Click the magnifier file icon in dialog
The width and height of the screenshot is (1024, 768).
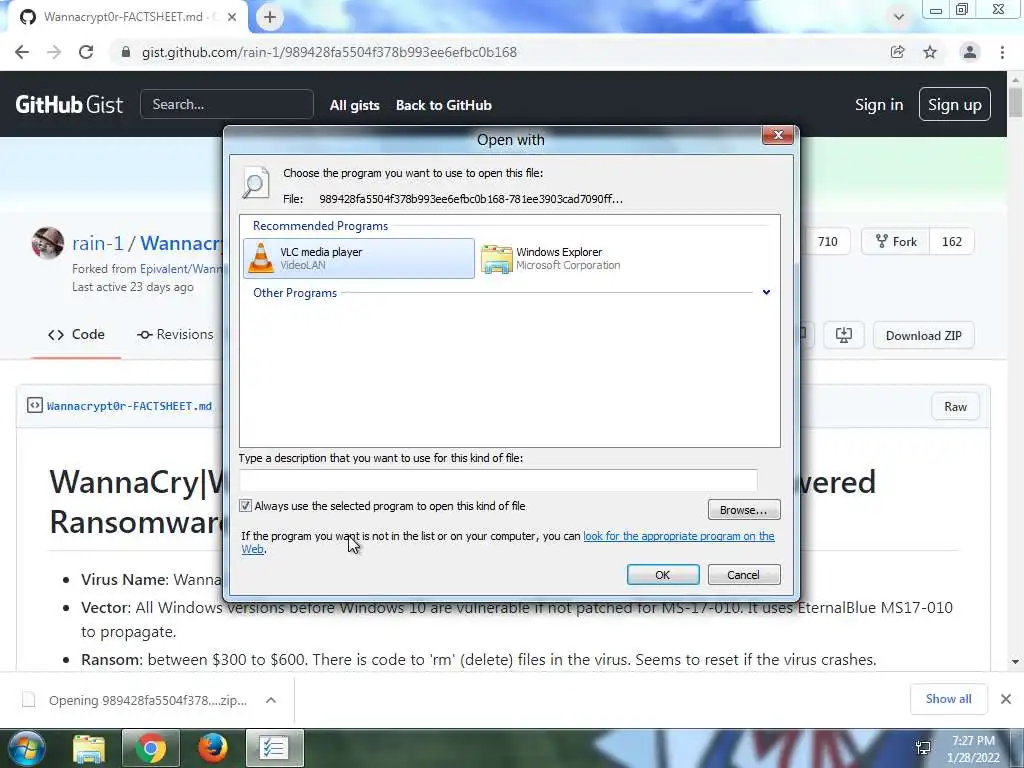tap(255, 183)
